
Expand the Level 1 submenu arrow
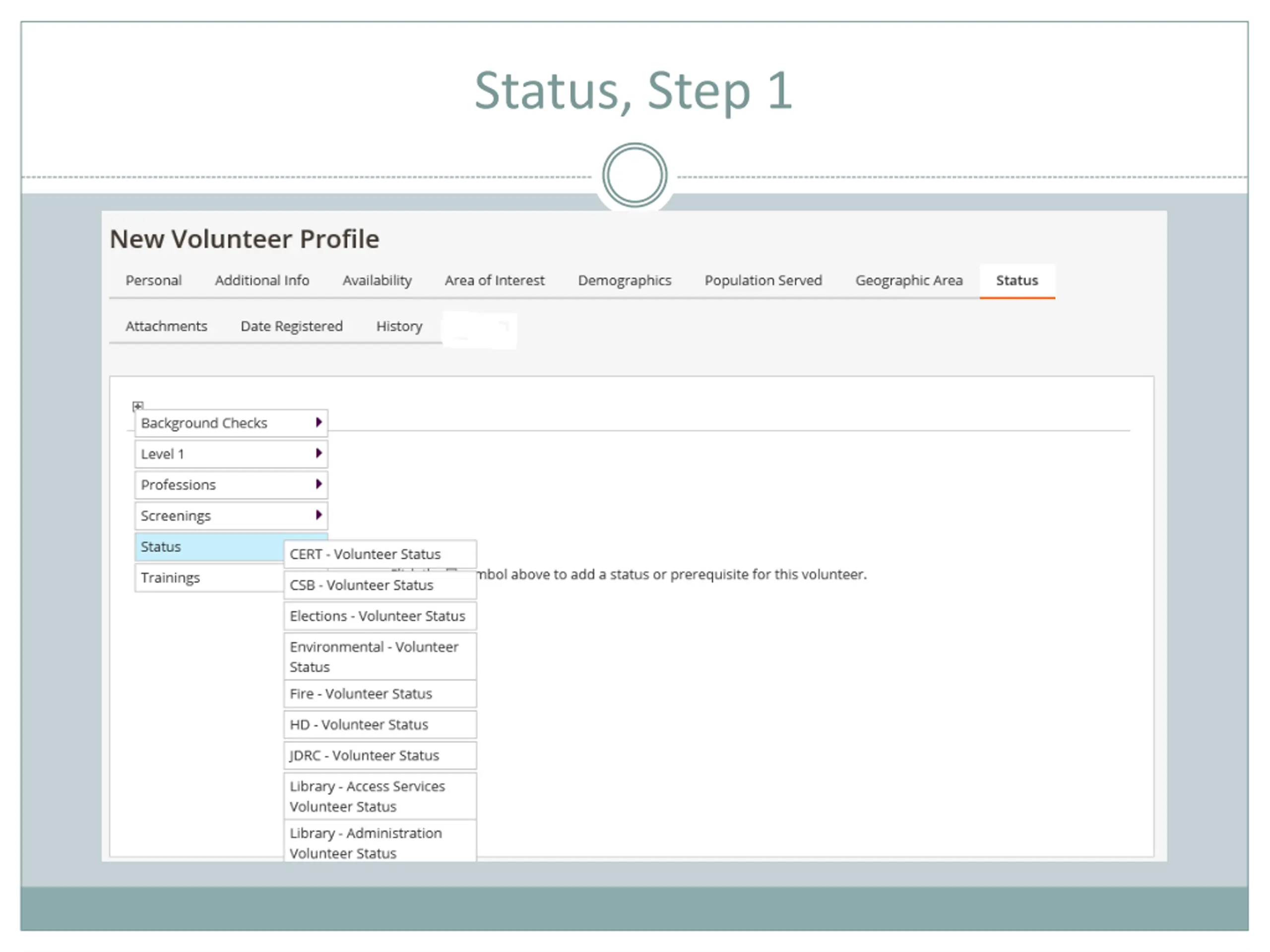(318, 454)
